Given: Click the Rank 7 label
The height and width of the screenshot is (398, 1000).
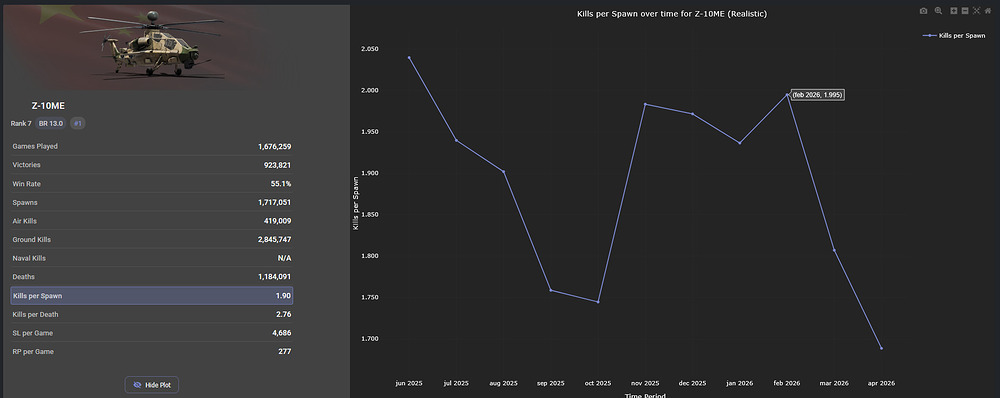Looking at the screenshot, I should pos(21,124).
